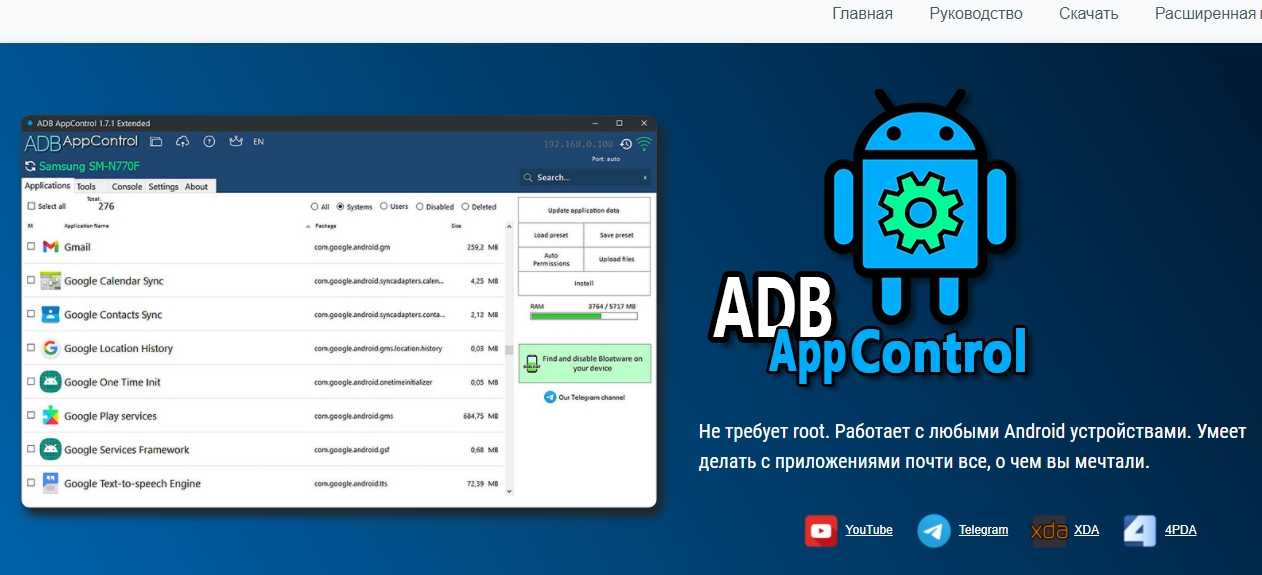Click the YouTube icon
1262x575 pixels.
(821, 530)
